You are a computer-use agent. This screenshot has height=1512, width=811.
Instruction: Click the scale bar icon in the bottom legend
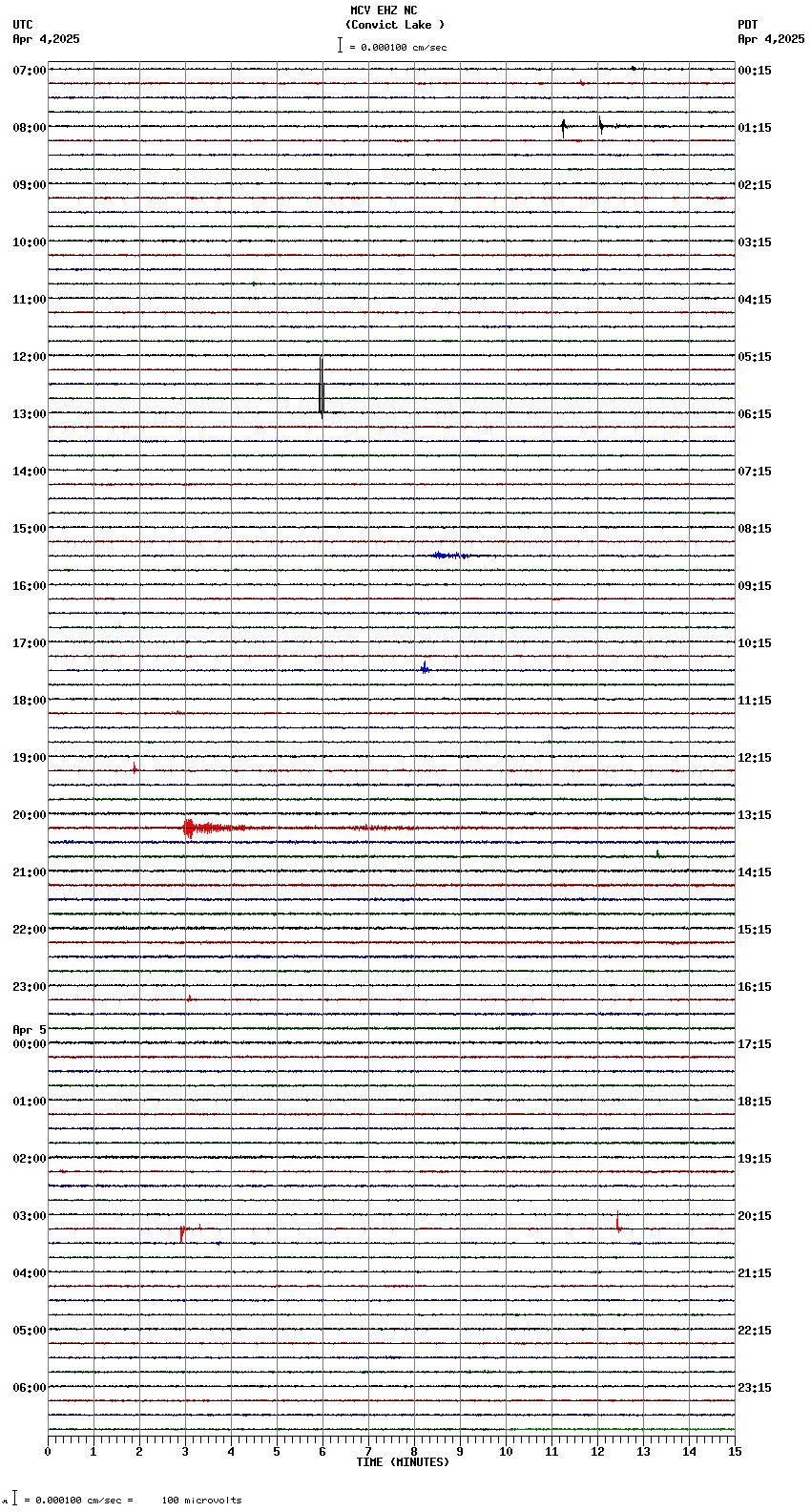(x=14, y=1499)
